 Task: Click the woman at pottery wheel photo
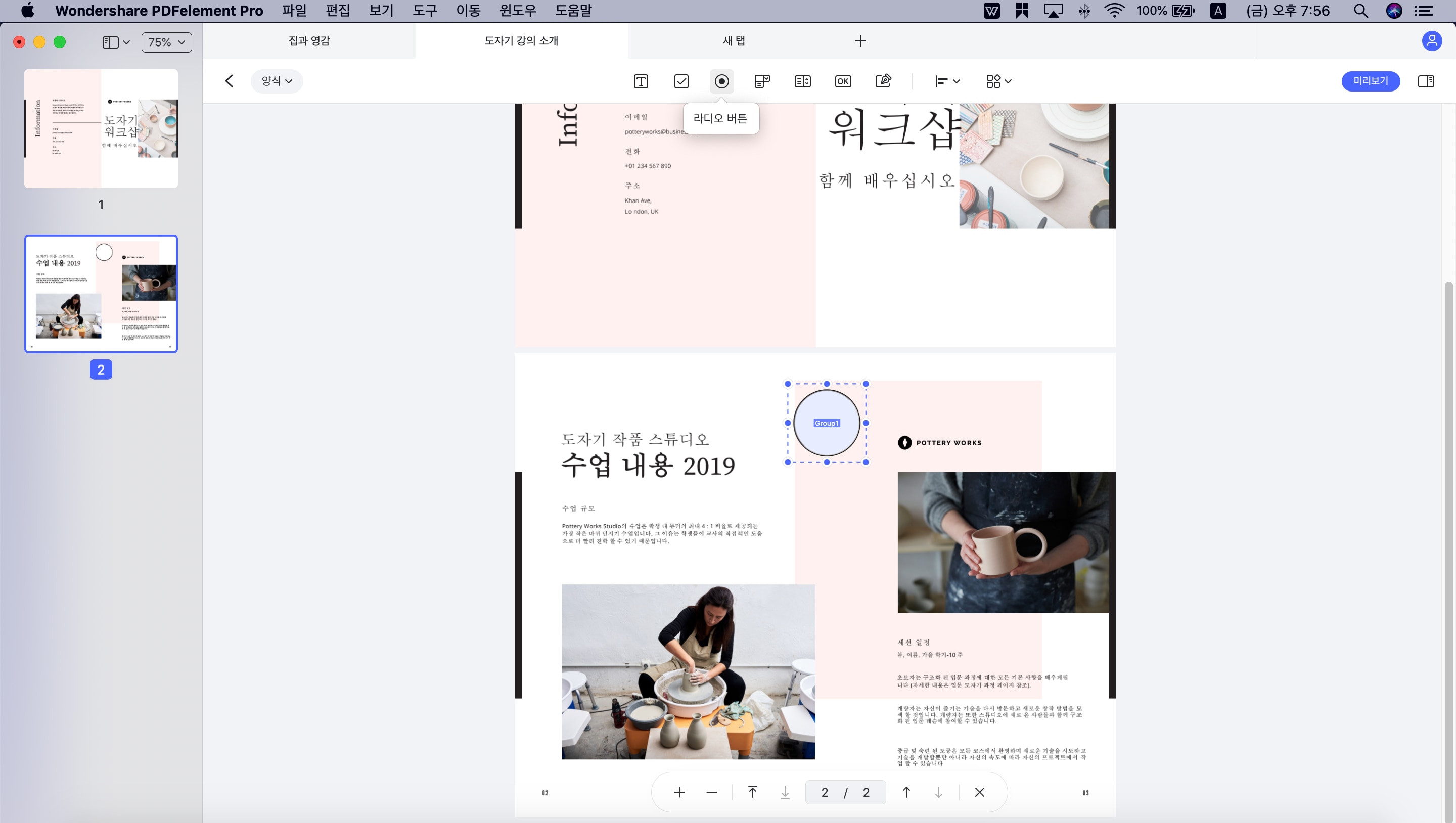(689, 671)
